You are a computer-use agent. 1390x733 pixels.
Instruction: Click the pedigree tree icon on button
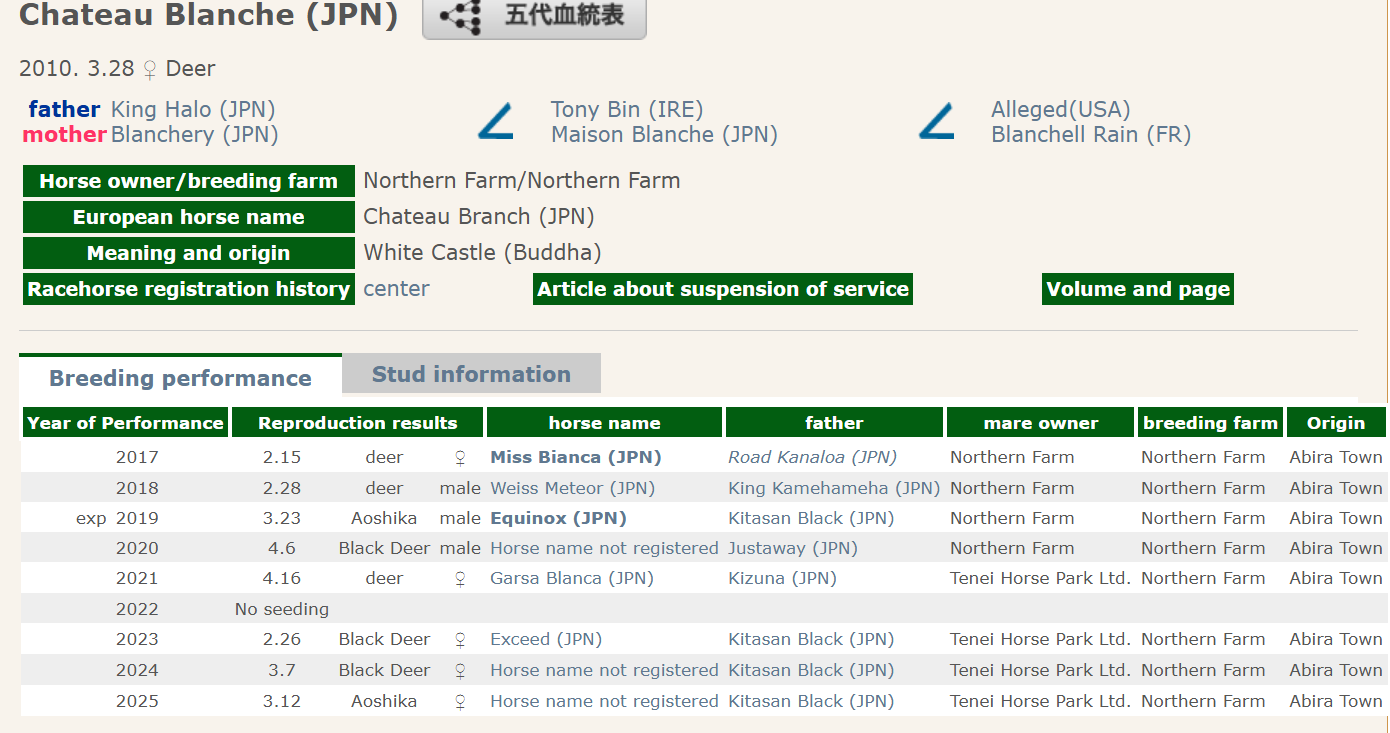tap(462, 18)
